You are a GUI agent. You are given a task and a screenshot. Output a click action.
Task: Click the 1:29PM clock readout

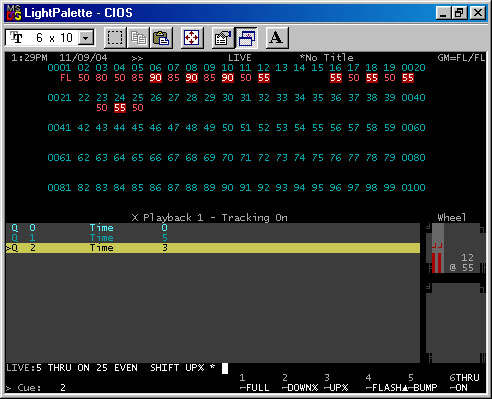pyautogui.click(x=29, y=58)
